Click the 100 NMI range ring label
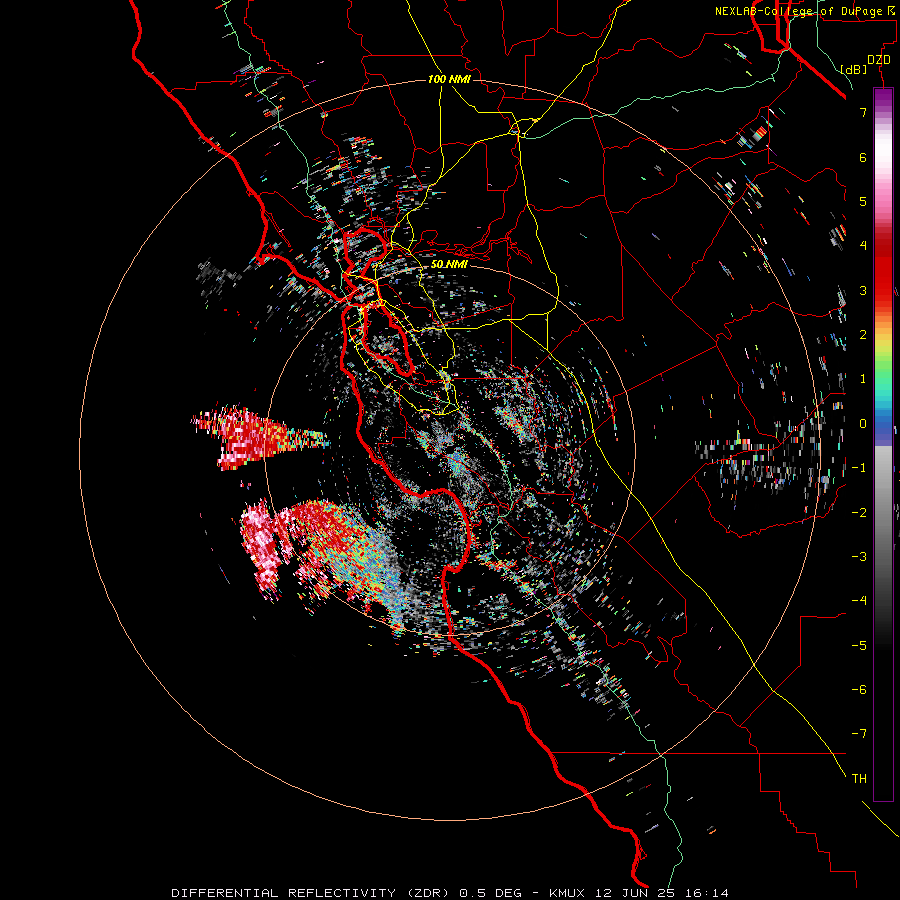The image size is (900, 900). (x=449, y=79)
